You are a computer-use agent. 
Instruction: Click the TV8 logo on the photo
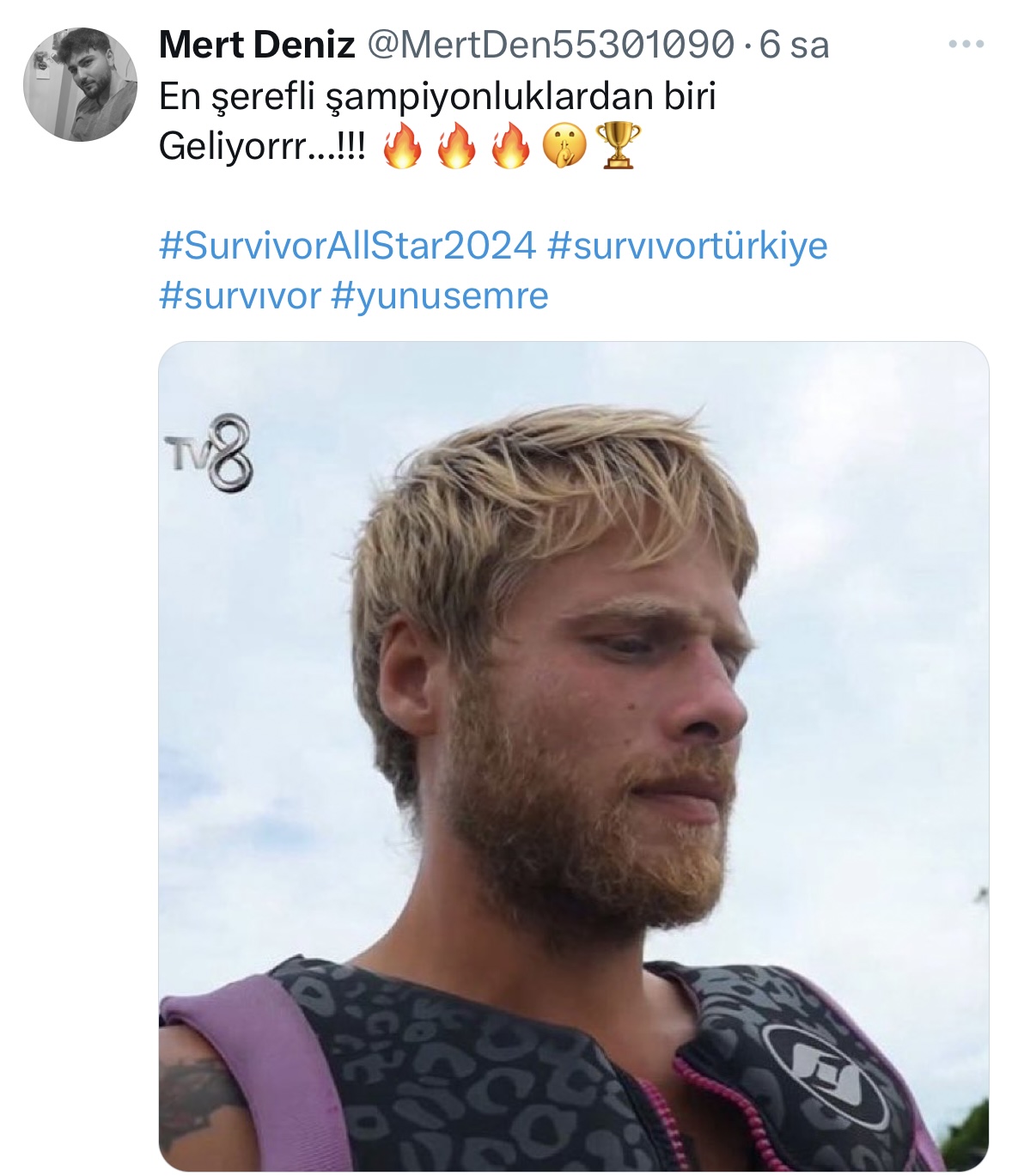coord(210,453)
